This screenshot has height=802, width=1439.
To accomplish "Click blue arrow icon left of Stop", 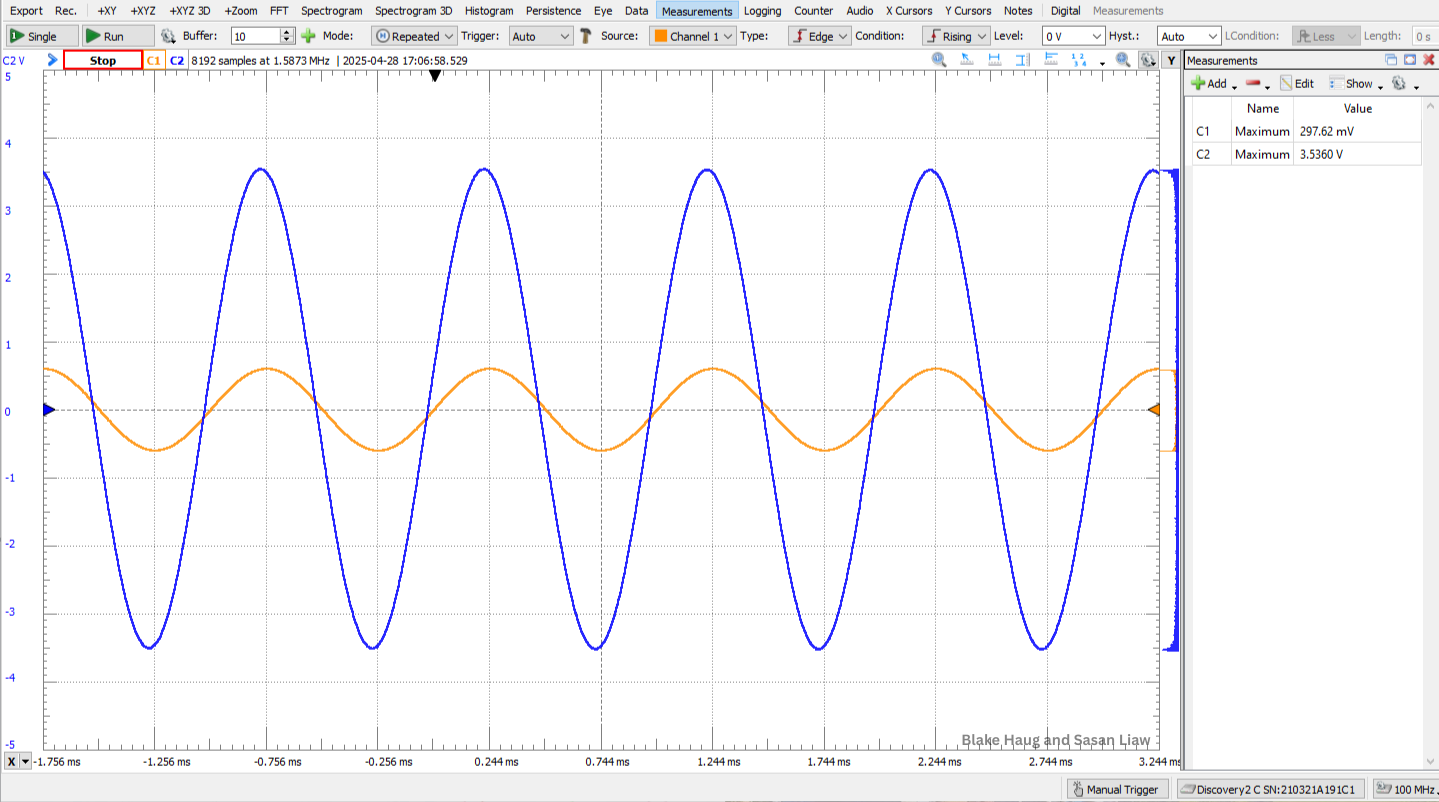I will coord(52,60).
